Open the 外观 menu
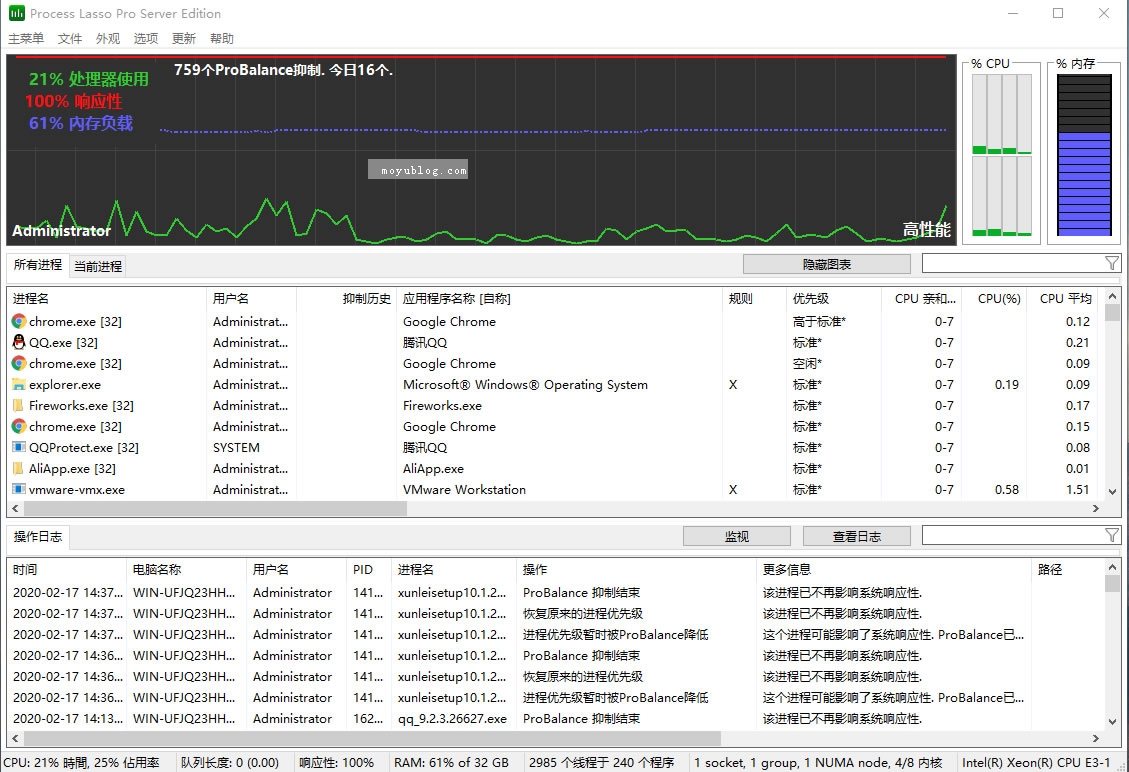1129x772 pixels. [x=108, y=38]
